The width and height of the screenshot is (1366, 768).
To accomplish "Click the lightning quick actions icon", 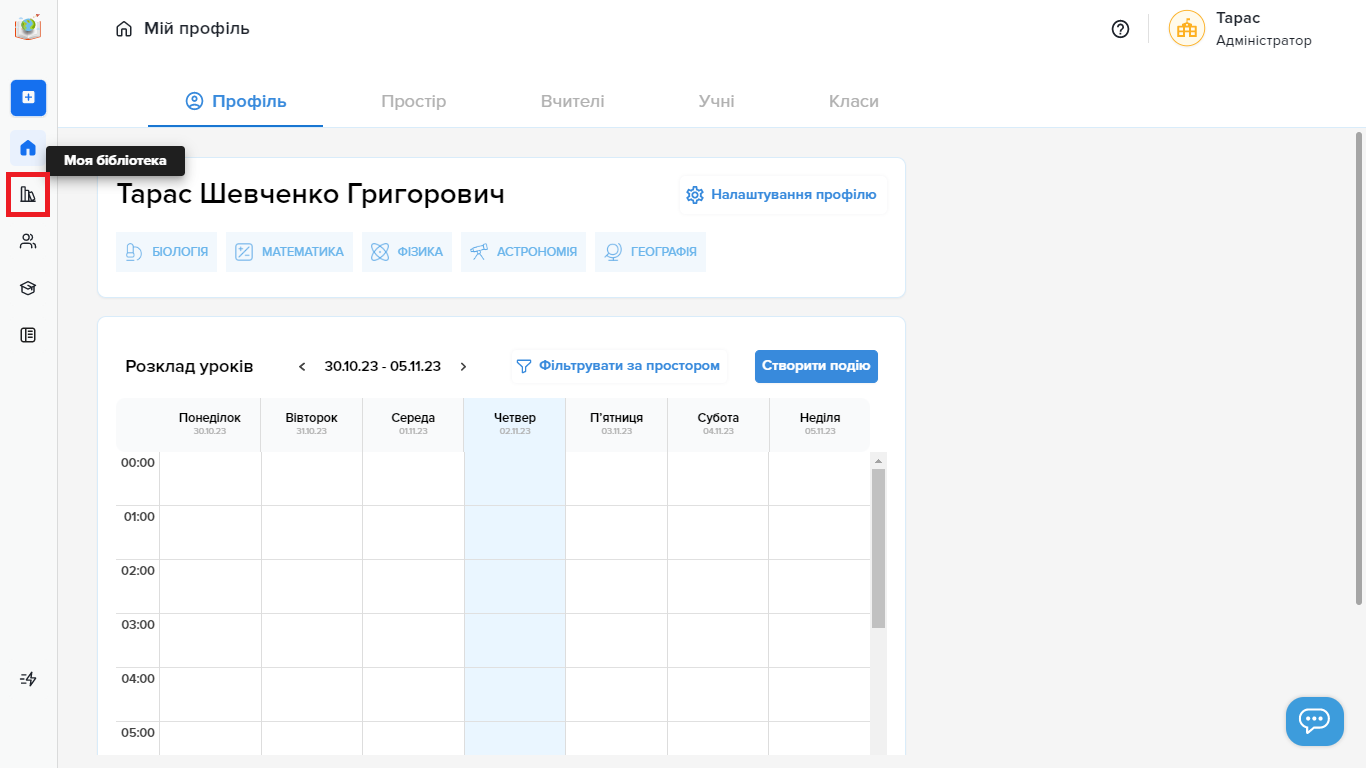I will pyautogui.click(x=28, y=679).
